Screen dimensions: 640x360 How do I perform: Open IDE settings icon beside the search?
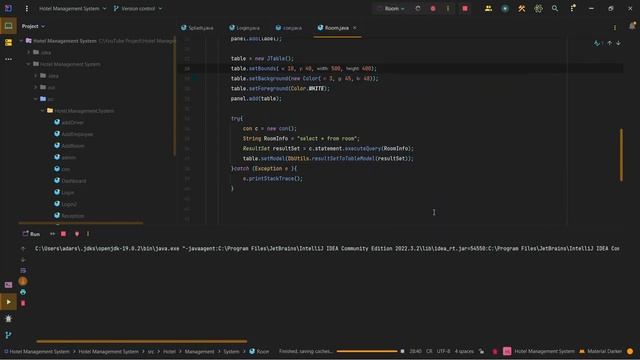click(x=573, y=8)
